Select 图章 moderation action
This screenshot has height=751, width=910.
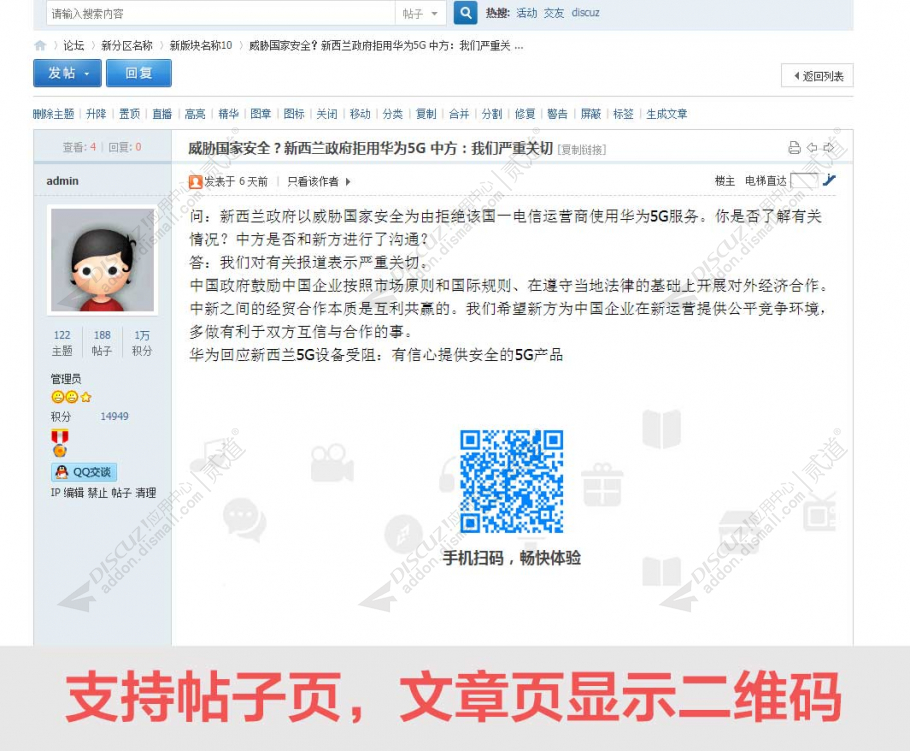[261, 114]
